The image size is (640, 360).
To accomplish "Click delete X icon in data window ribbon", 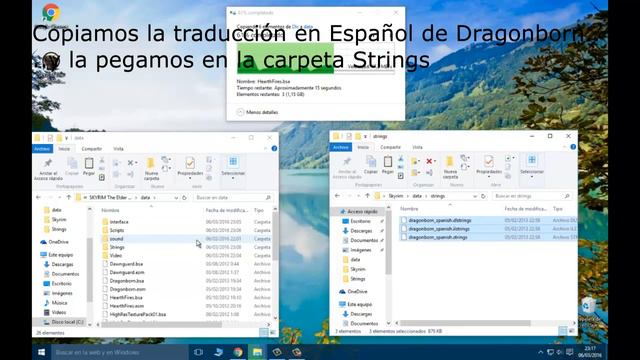I will 131,162.
